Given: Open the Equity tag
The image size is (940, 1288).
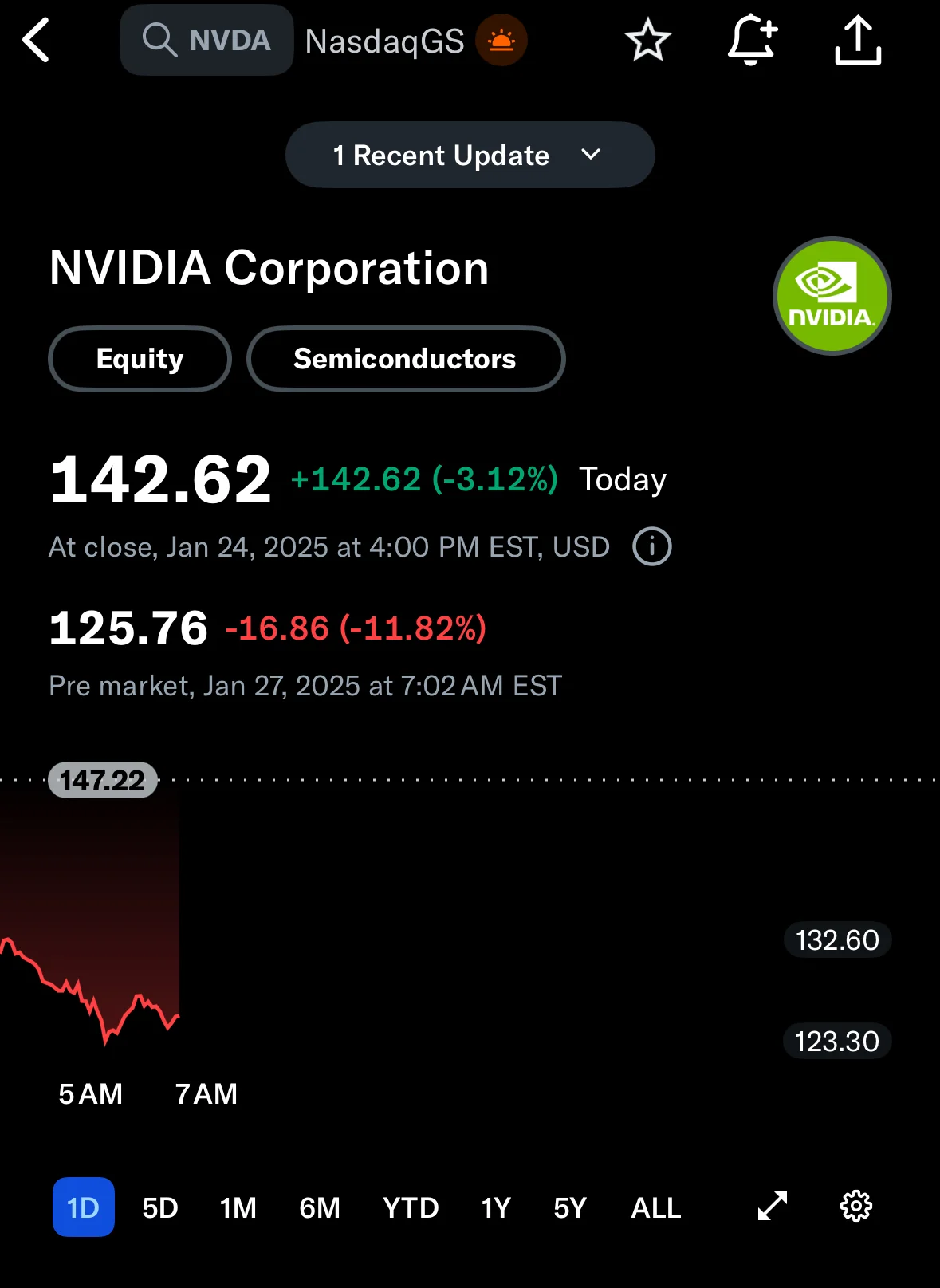Looking at the screenshot, I should (x=140, y=359).
